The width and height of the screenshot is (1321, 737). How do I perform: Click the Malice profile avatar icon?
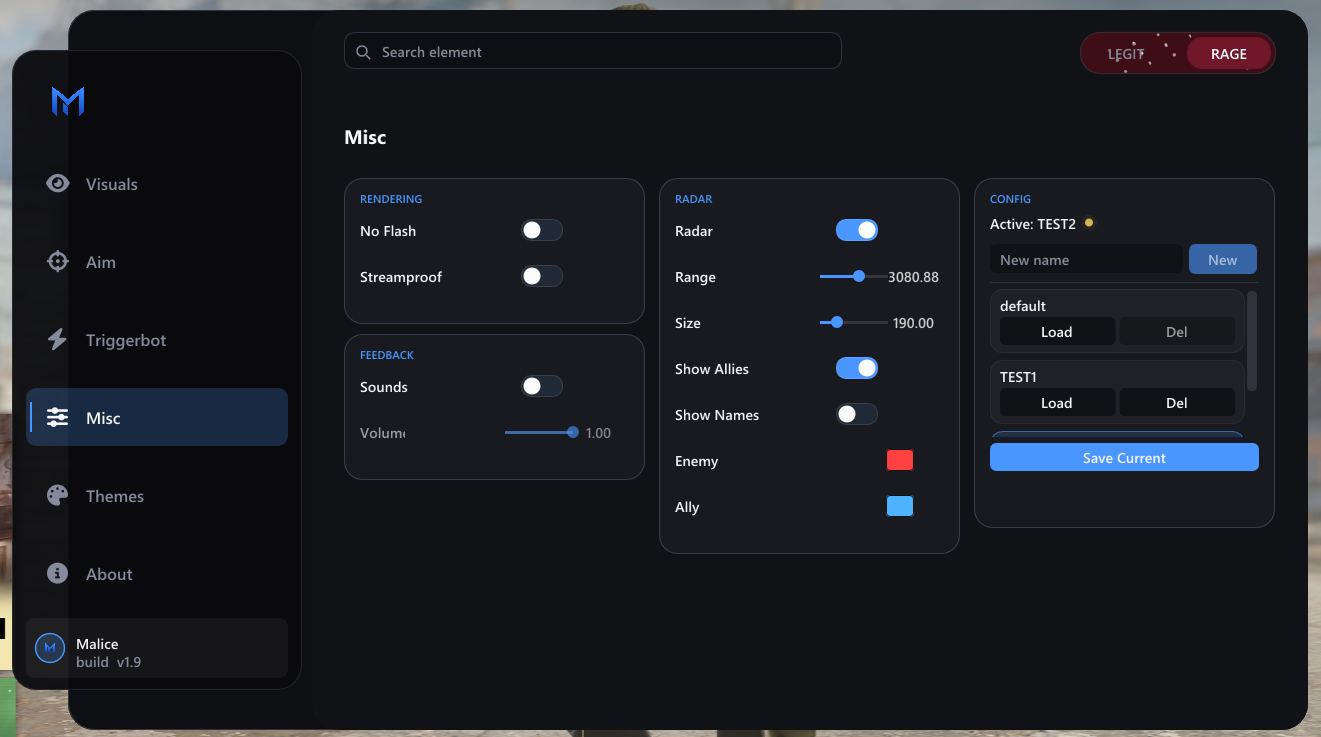50,648
